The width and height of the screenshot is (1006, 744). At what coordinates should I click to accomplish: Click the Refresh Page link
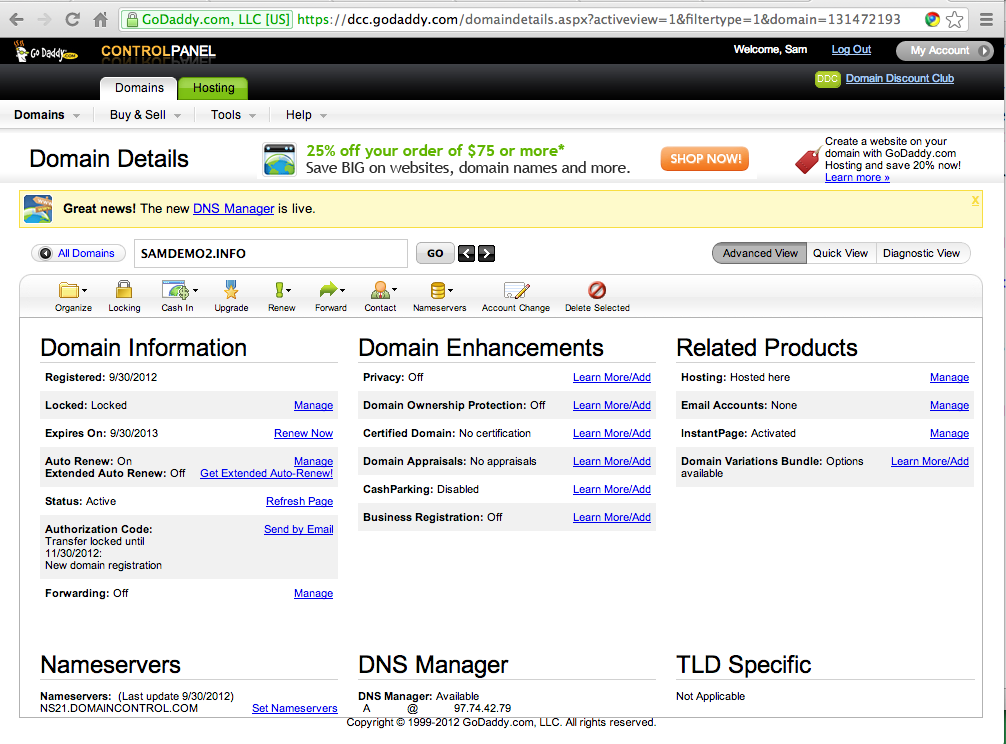(300, 502)
